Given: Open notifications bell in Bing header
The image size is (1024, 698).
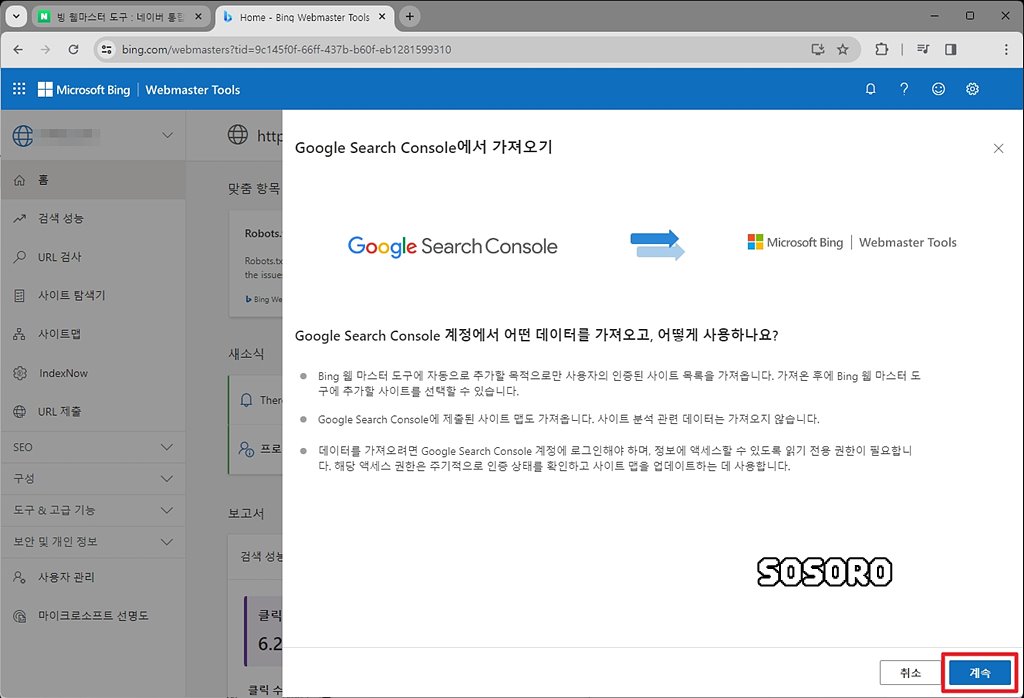Looking at the screenshot, I should coord(870,89).
